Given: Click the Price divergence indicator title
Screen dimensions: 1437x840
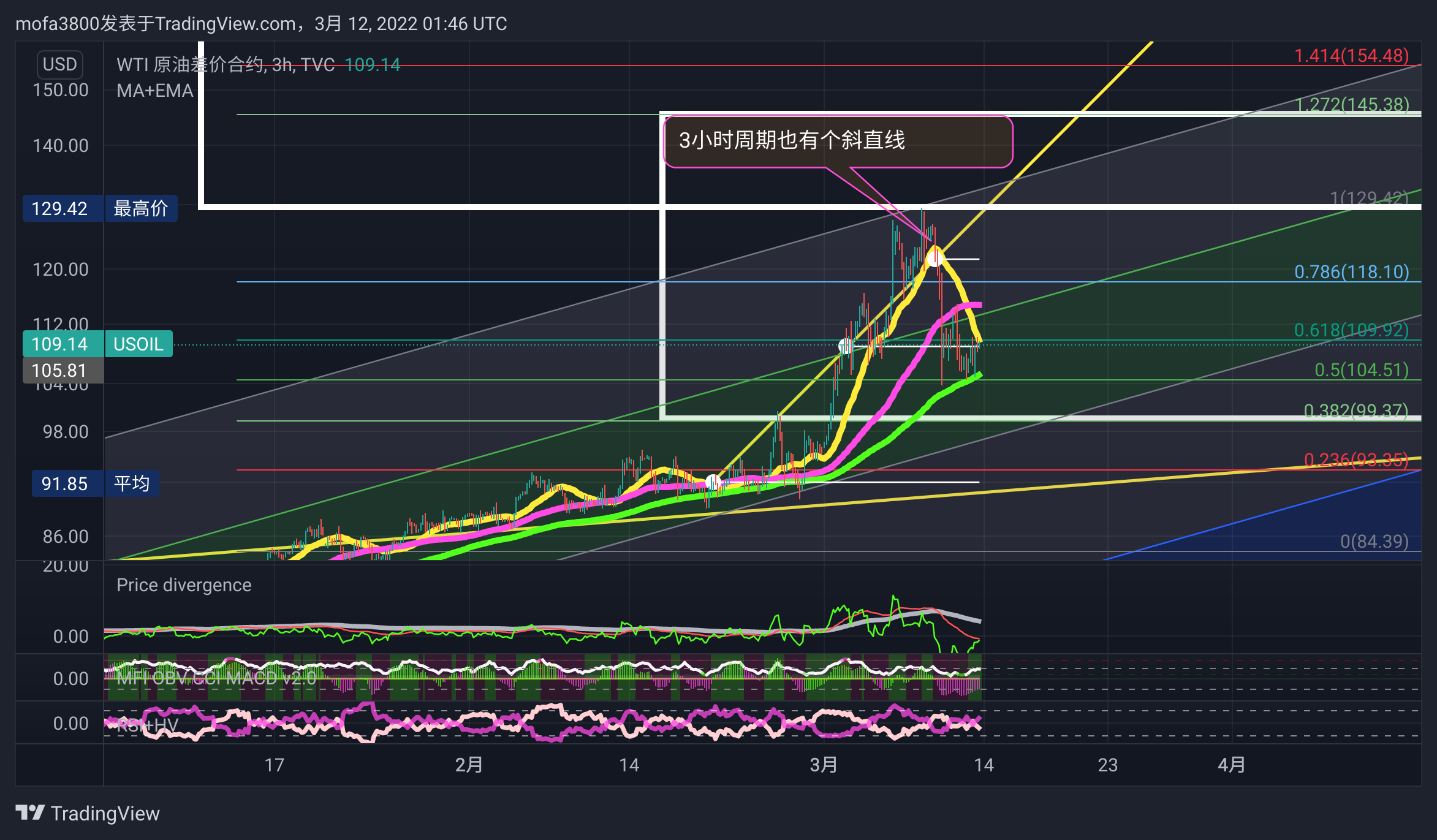Looking at the screenshot, I should coord(184,585).
